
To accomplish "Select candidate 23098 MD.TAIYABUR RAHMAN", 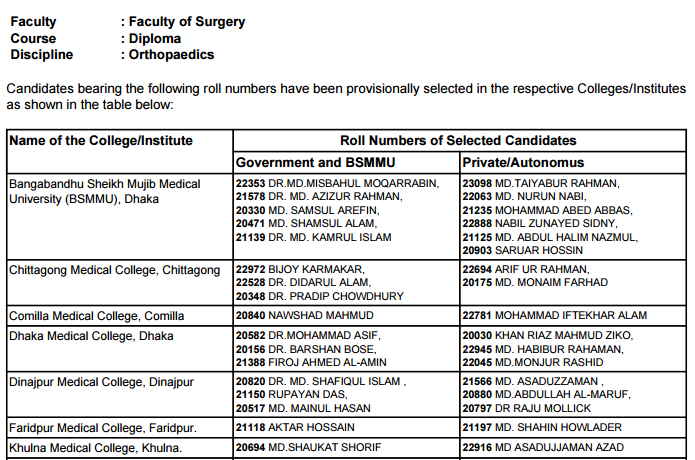I will click(541, 184).
